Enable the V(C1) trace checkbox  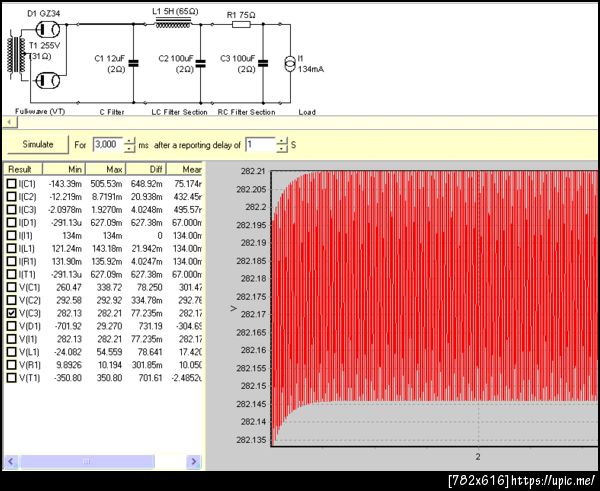[12, 287]
